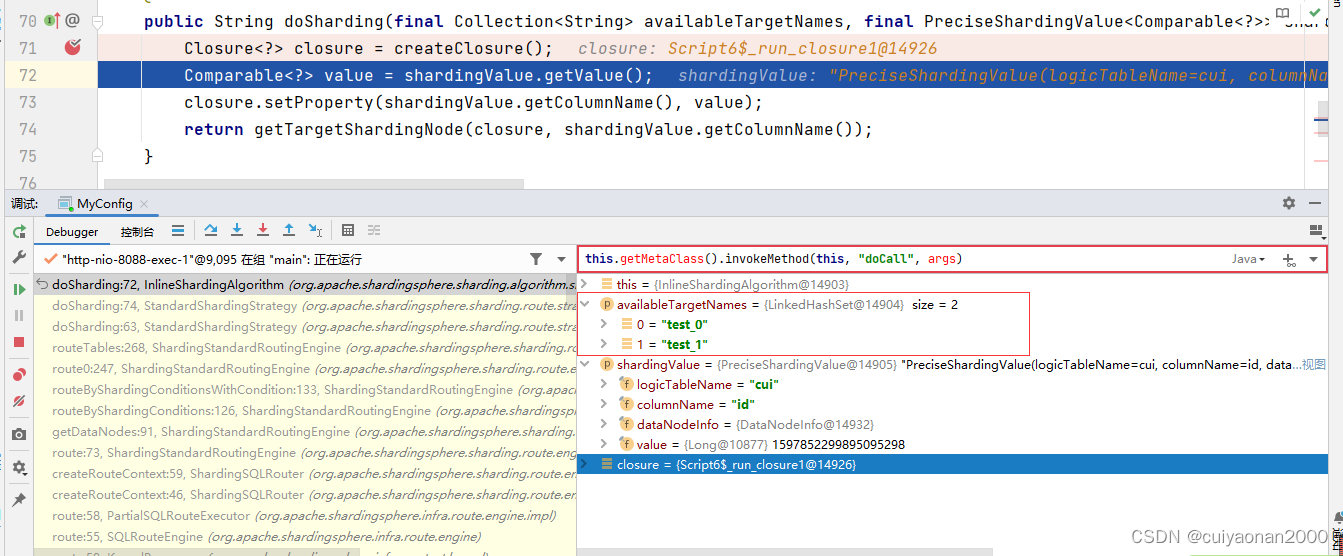Click the breakpoint marker on line 71

click(x=73, y=47)
